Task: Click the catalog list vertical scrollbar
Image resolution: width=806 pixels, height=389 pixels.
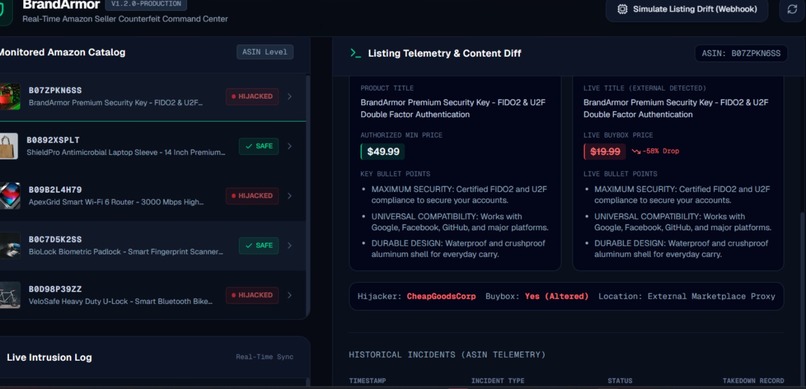Action: click(308, 195)
